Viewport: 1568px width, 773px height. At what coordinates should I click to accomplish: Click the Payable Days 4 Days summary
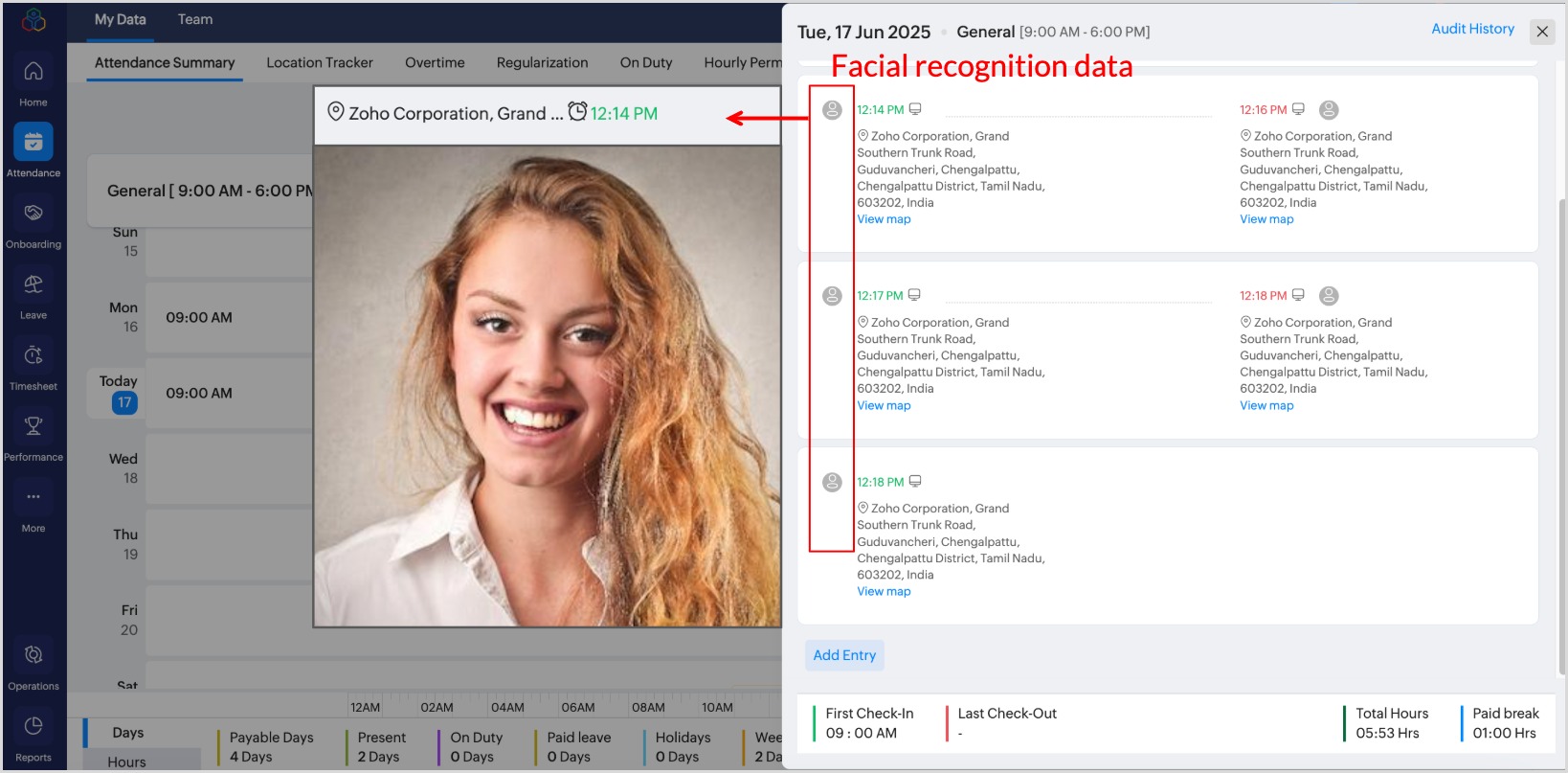click(x=271, y=747)
